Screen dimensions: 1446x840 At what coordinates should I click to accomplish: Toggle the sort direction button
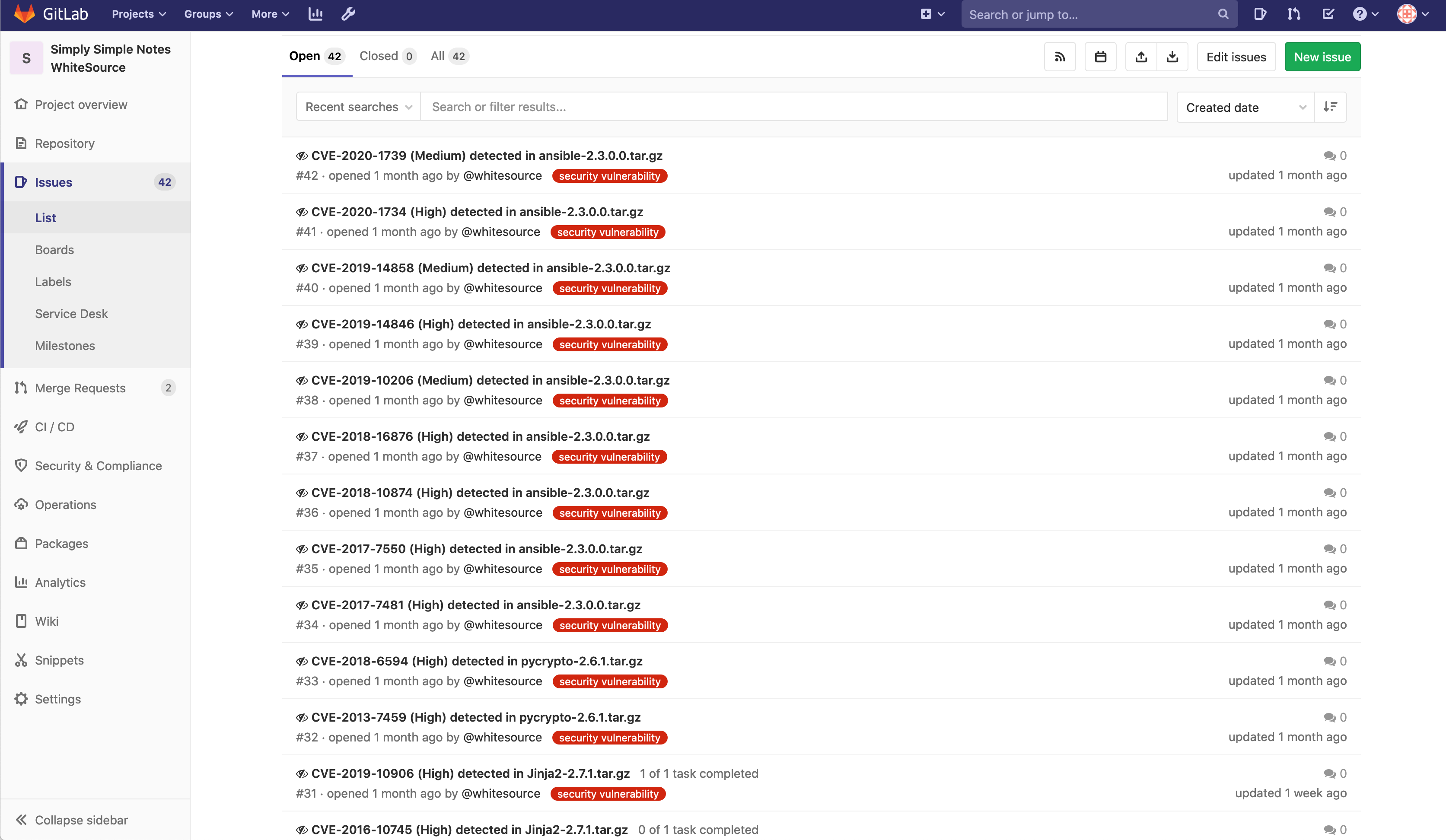(x=1330, y=107)
